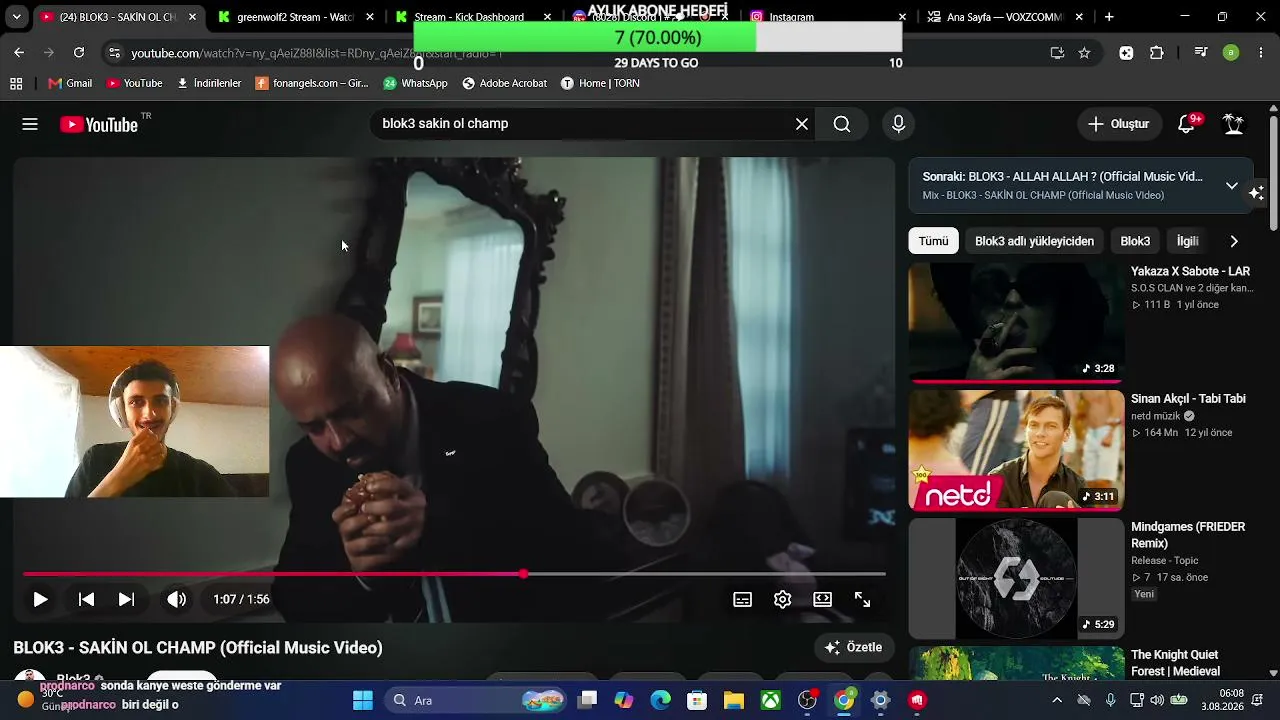
Task: Go back one page in Chrome
Action: coord(19,53)
